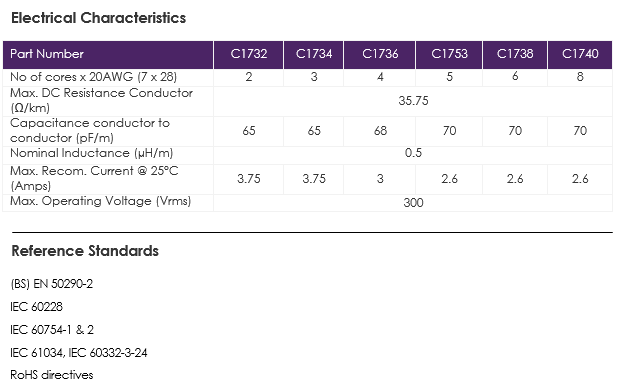Click the Max. Recom. Current row label
The width and height of the screenshot is (617, 387).
click(x=94, y=178)
